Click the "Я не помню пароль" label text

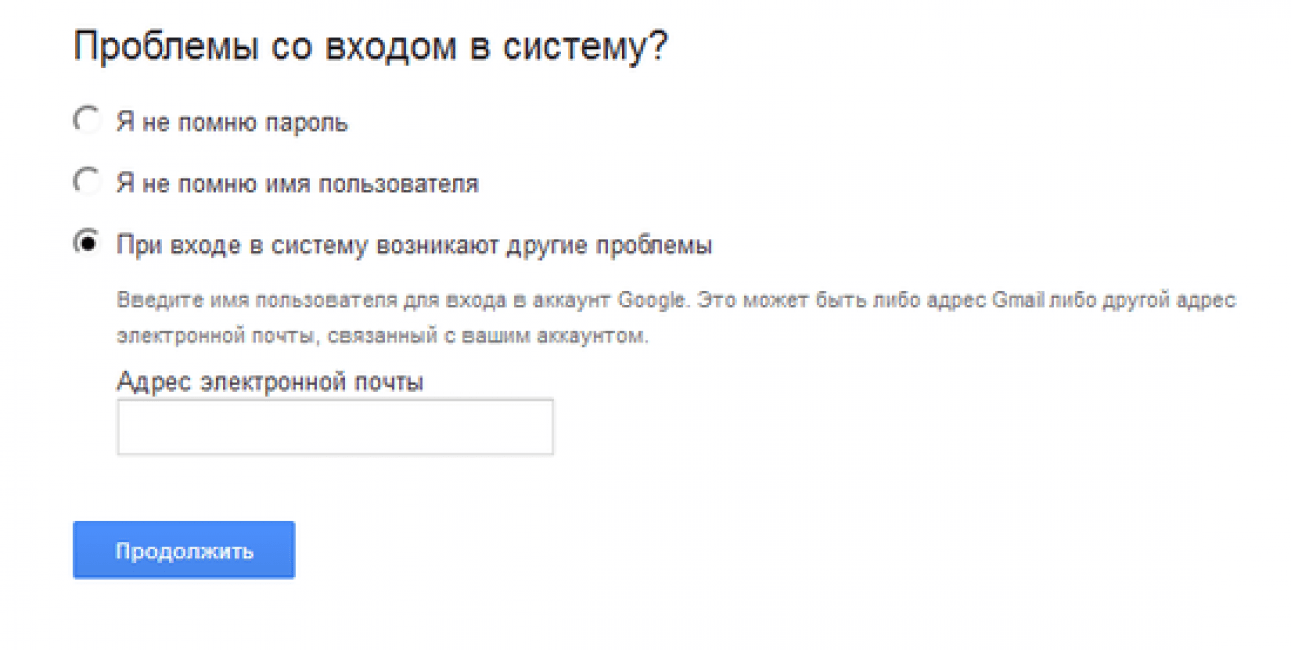coord(233,123)
